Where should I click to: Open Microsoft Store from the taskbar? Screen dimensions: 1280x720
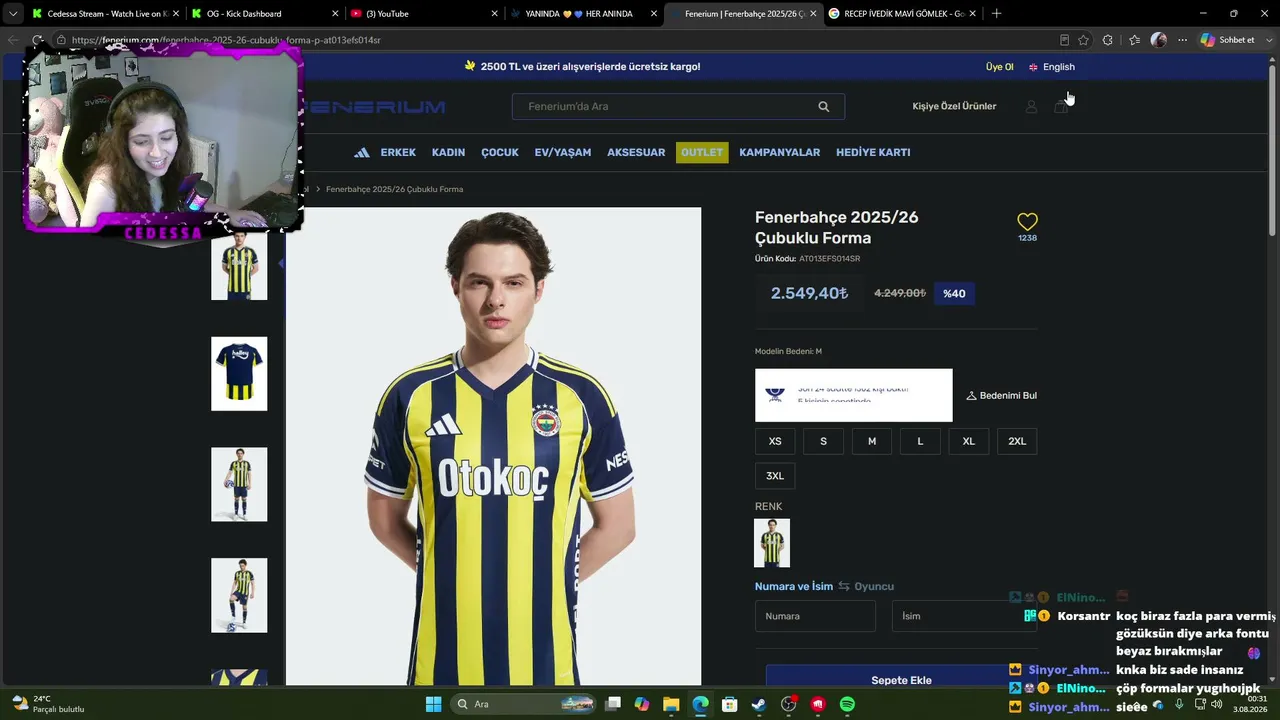tap(730, 704)
